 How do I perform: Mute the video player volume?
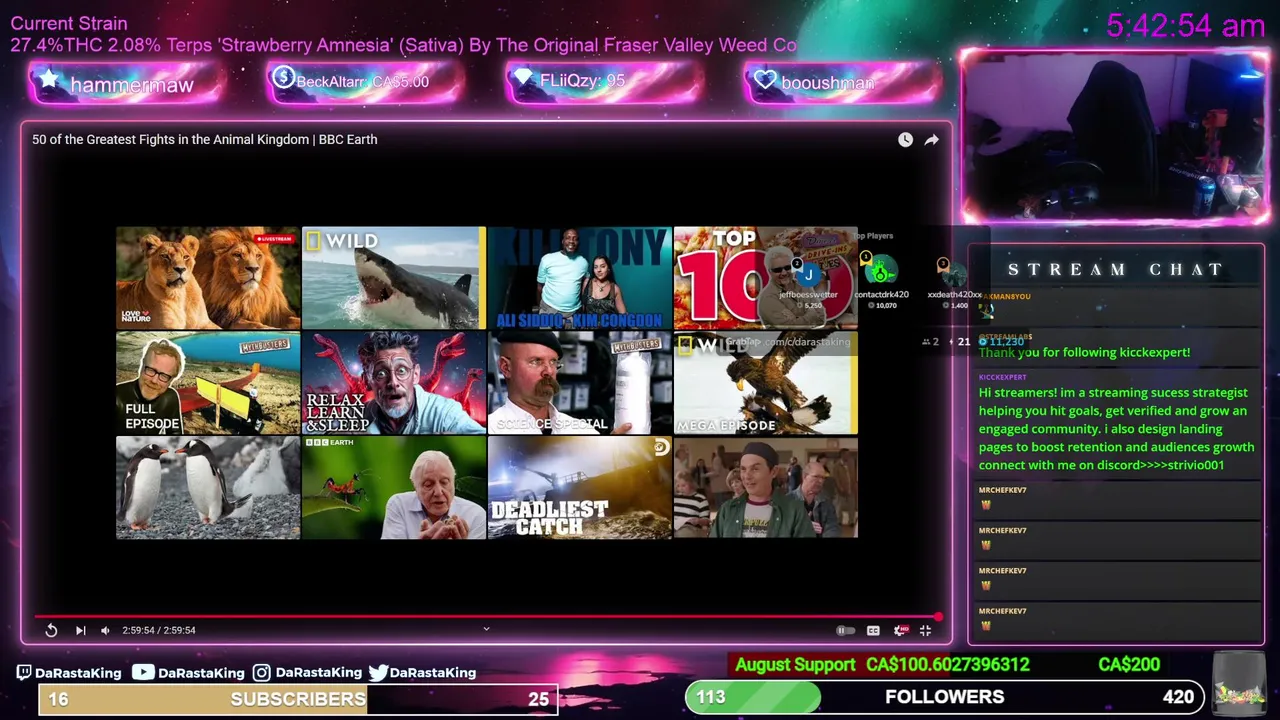pyautogui.click(x=105, y=630)
